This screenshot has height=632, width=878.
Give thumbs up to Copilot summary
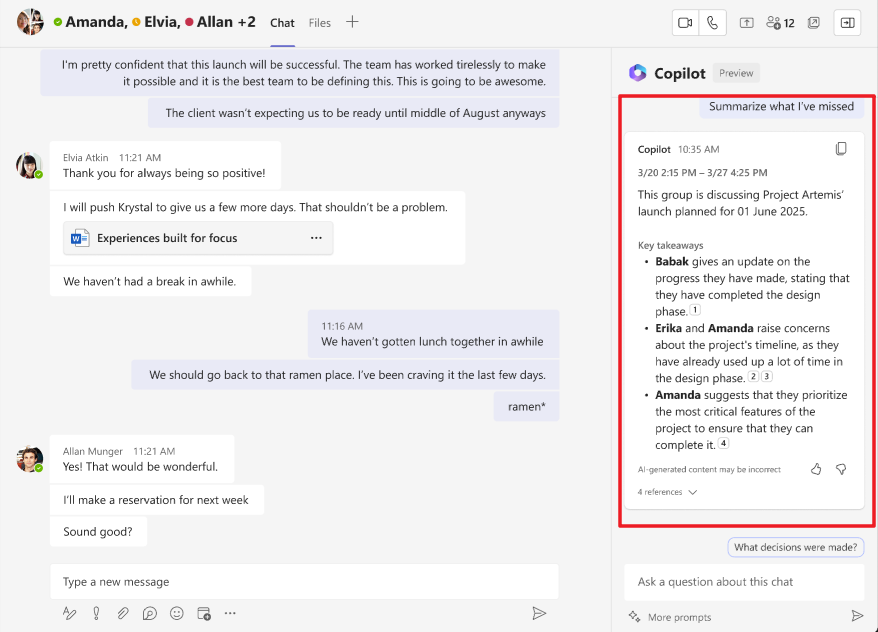[816, 469]
